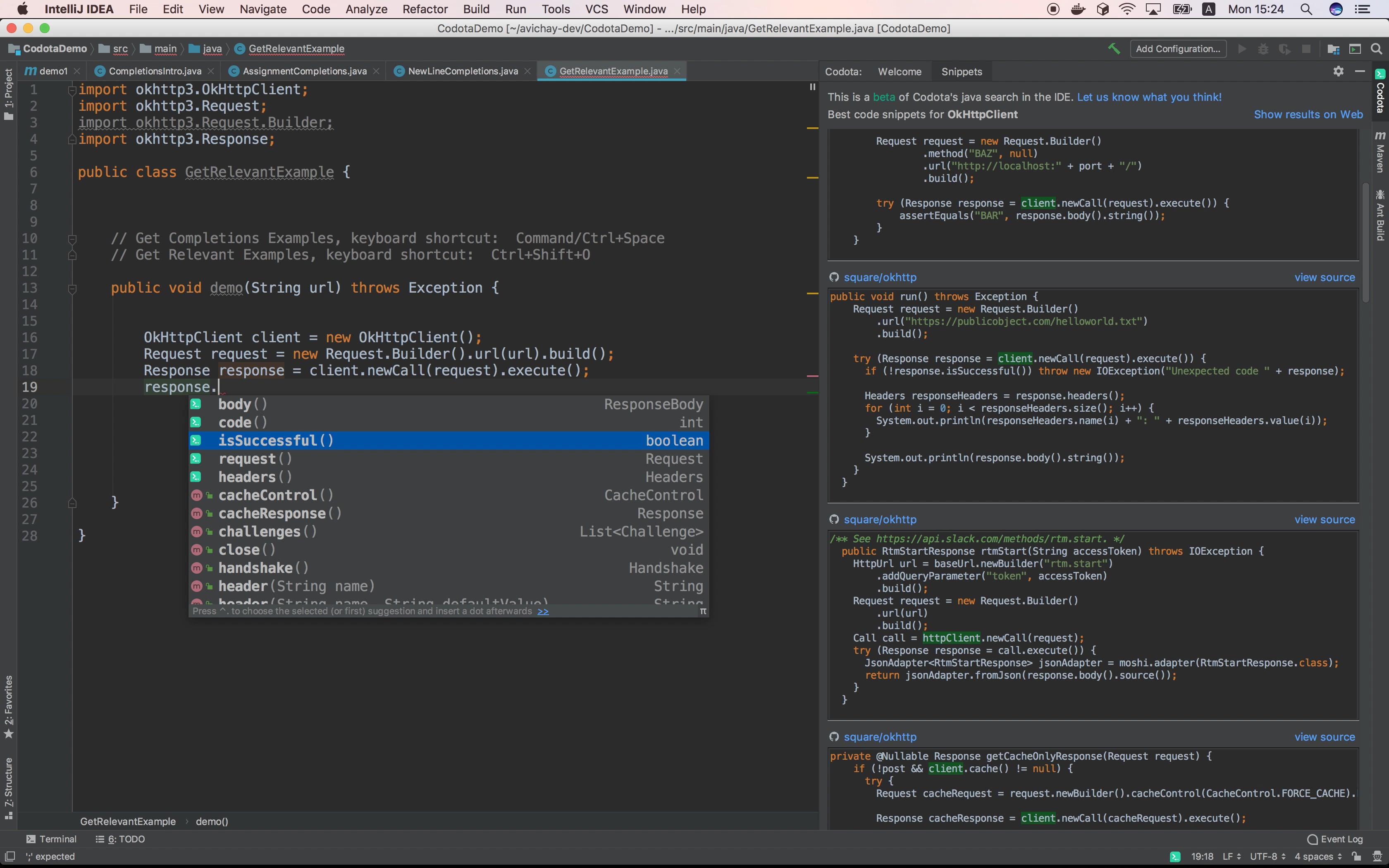This screenshot has height=868, width=1389.
Task: Click the lock read-only status icon
Action: click(x=1356, y=856)
